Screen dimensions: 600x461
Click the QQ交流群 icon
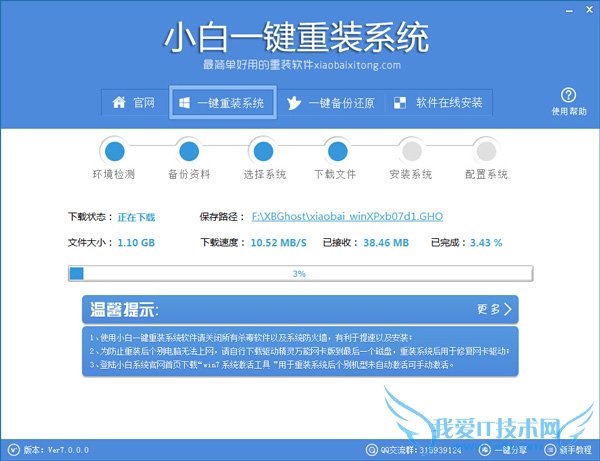click(371, 450)
